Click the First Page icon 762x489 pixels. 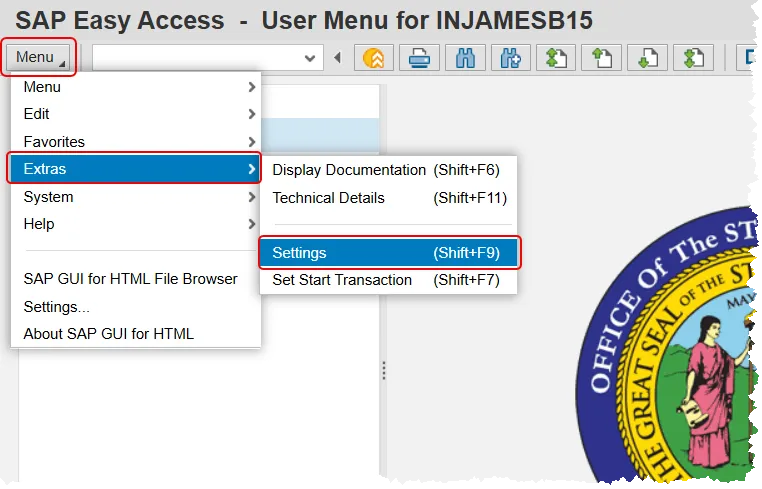tap(556, 58)
